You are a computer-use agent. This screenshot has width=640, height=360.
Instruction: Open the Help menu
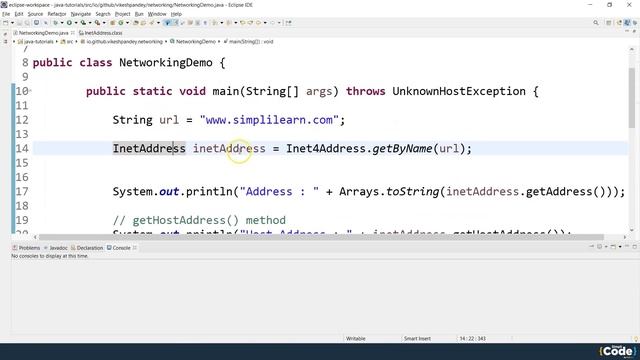coord(176,14)
